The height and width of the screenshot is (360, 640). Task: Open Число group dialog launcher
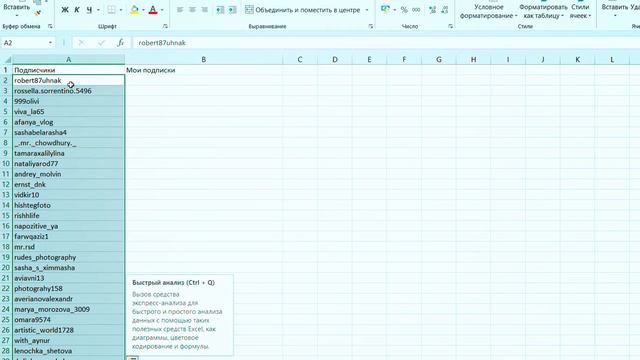[450, 26]
